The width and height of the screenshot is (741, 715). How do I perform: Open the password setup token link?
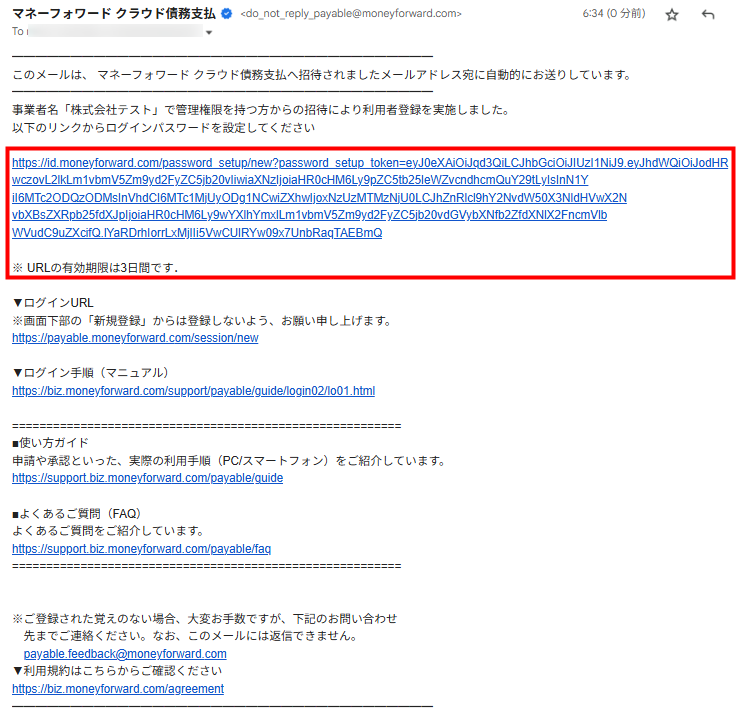pyautogui.click(x=370, y=198)
